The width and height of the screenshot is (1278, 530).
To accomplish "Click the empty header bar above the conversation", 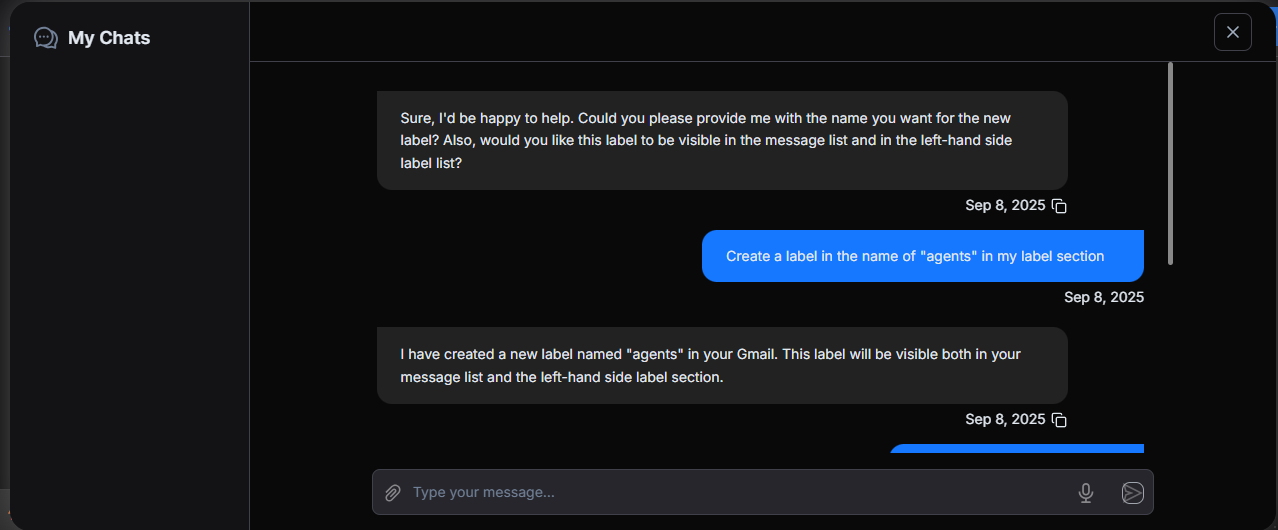I will click(720, 32).
